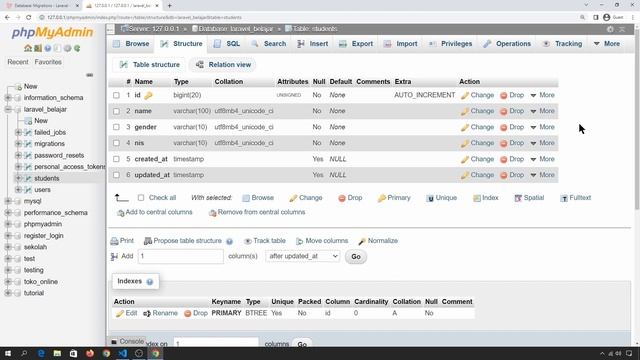Click the primary key icon next to id
Image resolution: width=640 pixels, height=360 pixels.
(x=148, y=96)
